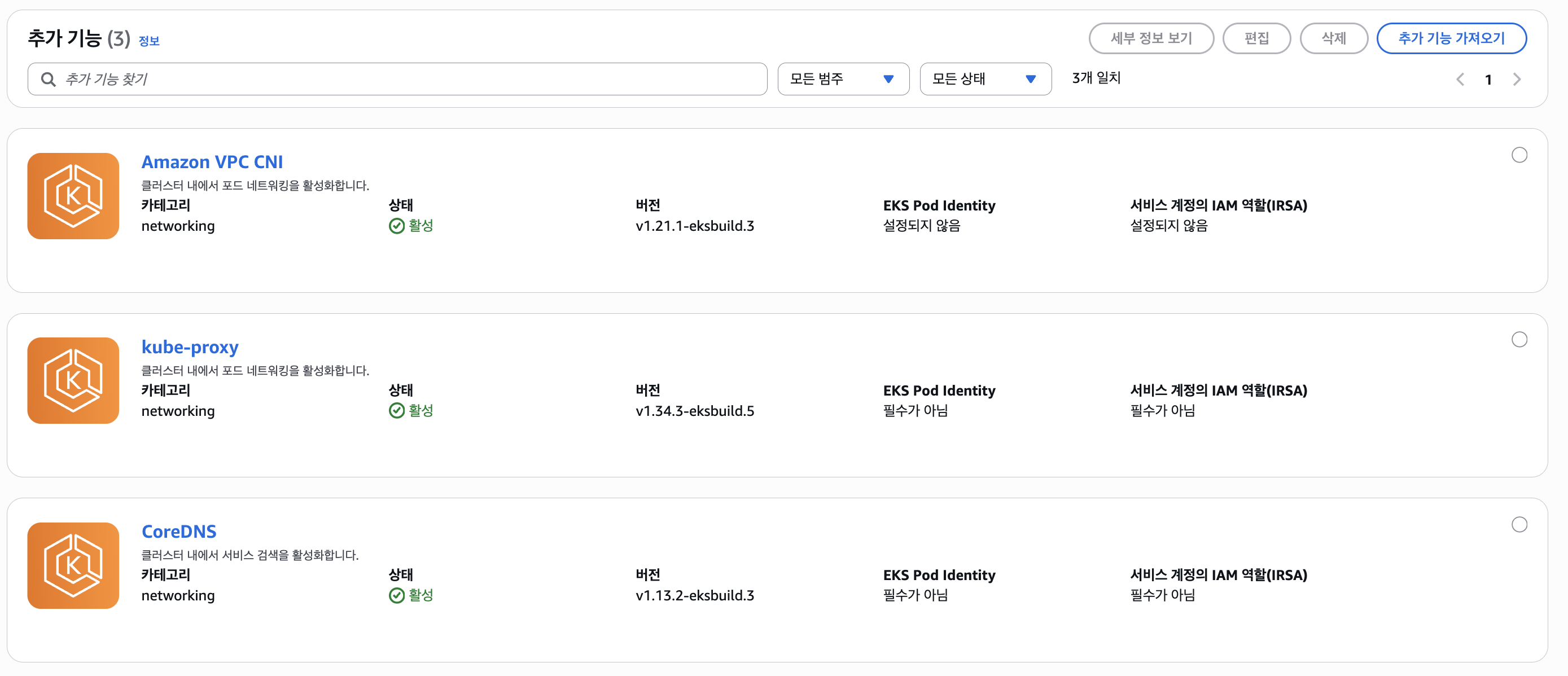Select the kube-proxy radio button

pyautogui.click(x=1519, y=340)
